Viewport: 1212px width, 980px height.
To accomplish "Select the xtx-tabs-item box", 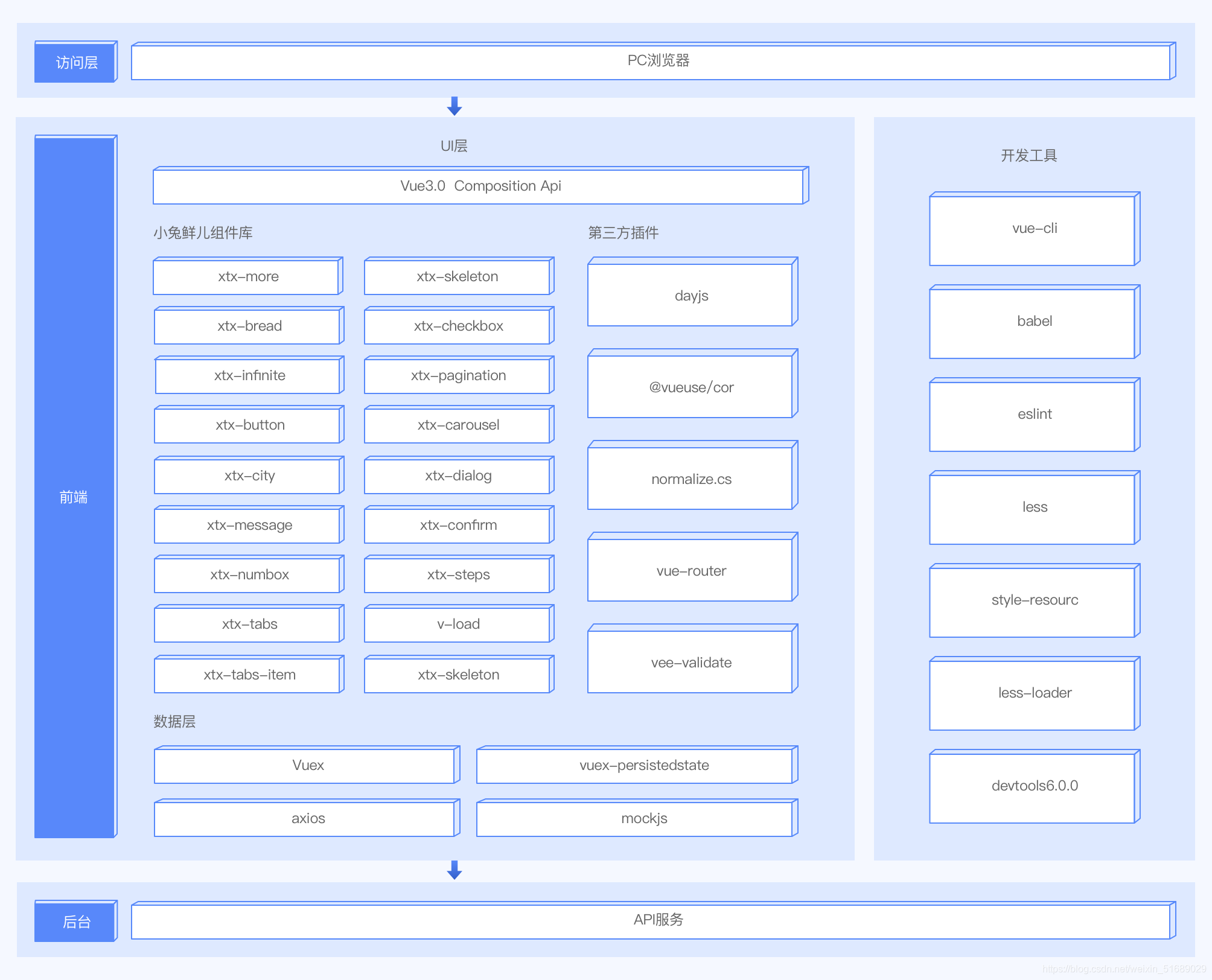I will (x=249, y=674).
